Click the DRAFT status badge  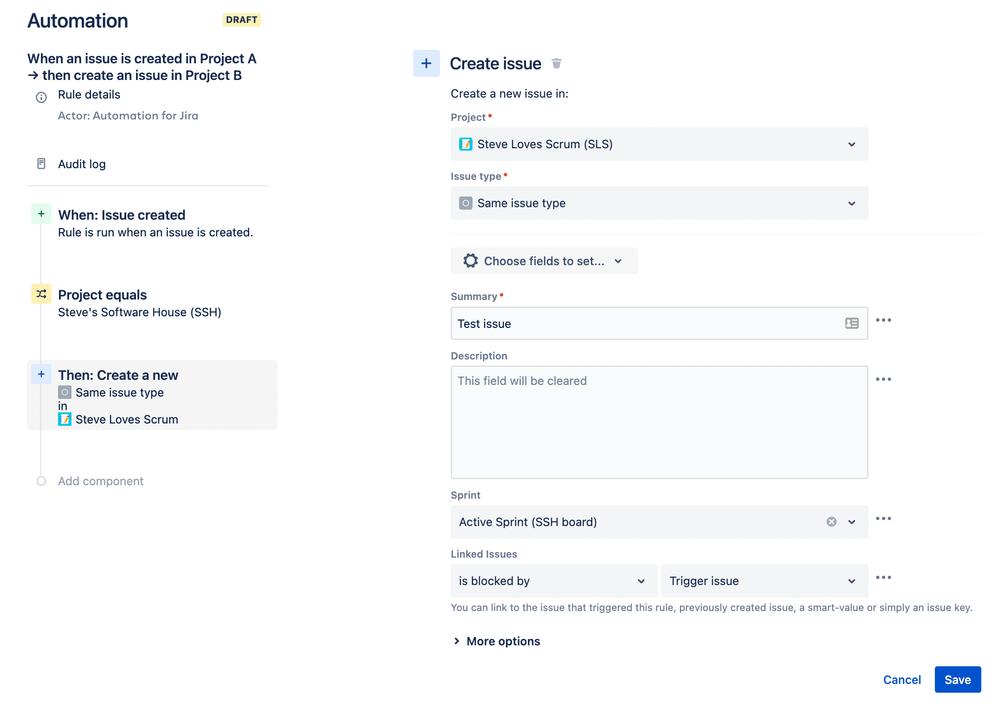click(x=242, y=20)
